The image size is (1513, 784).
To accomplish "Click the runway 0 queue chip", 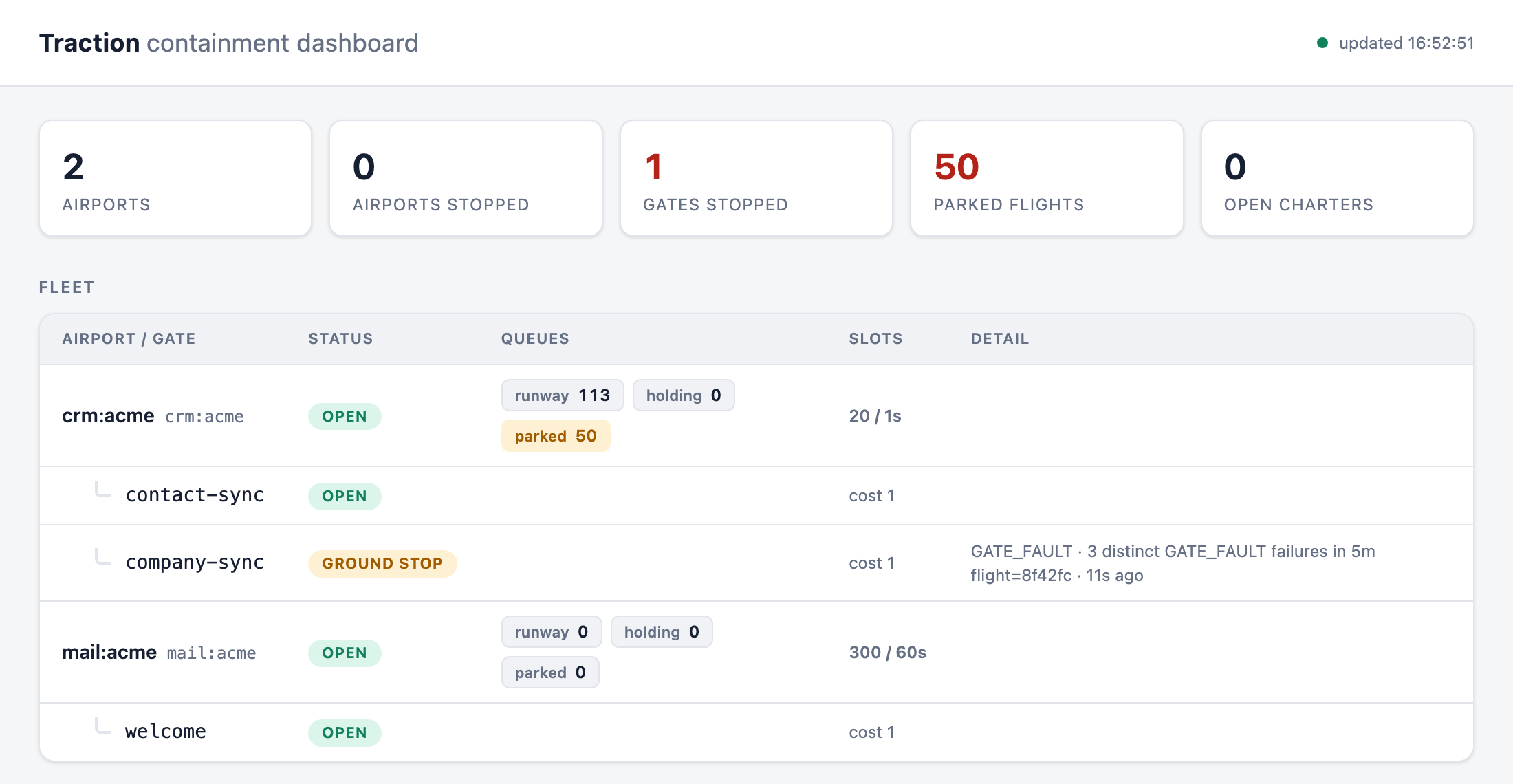I will click(x=552, y=632).
